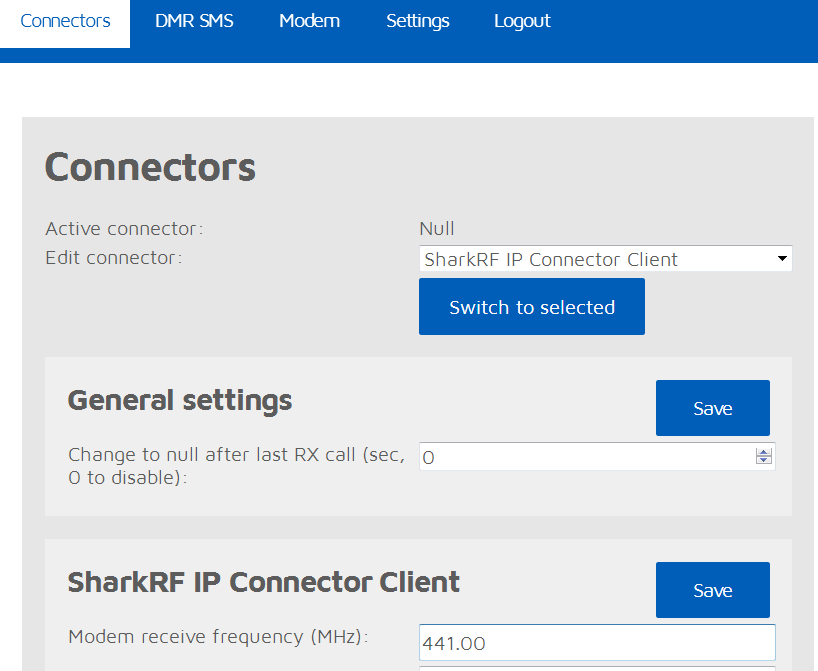
Task: Save the SharkRF IP Connector Client section
Action: [713, 590]
